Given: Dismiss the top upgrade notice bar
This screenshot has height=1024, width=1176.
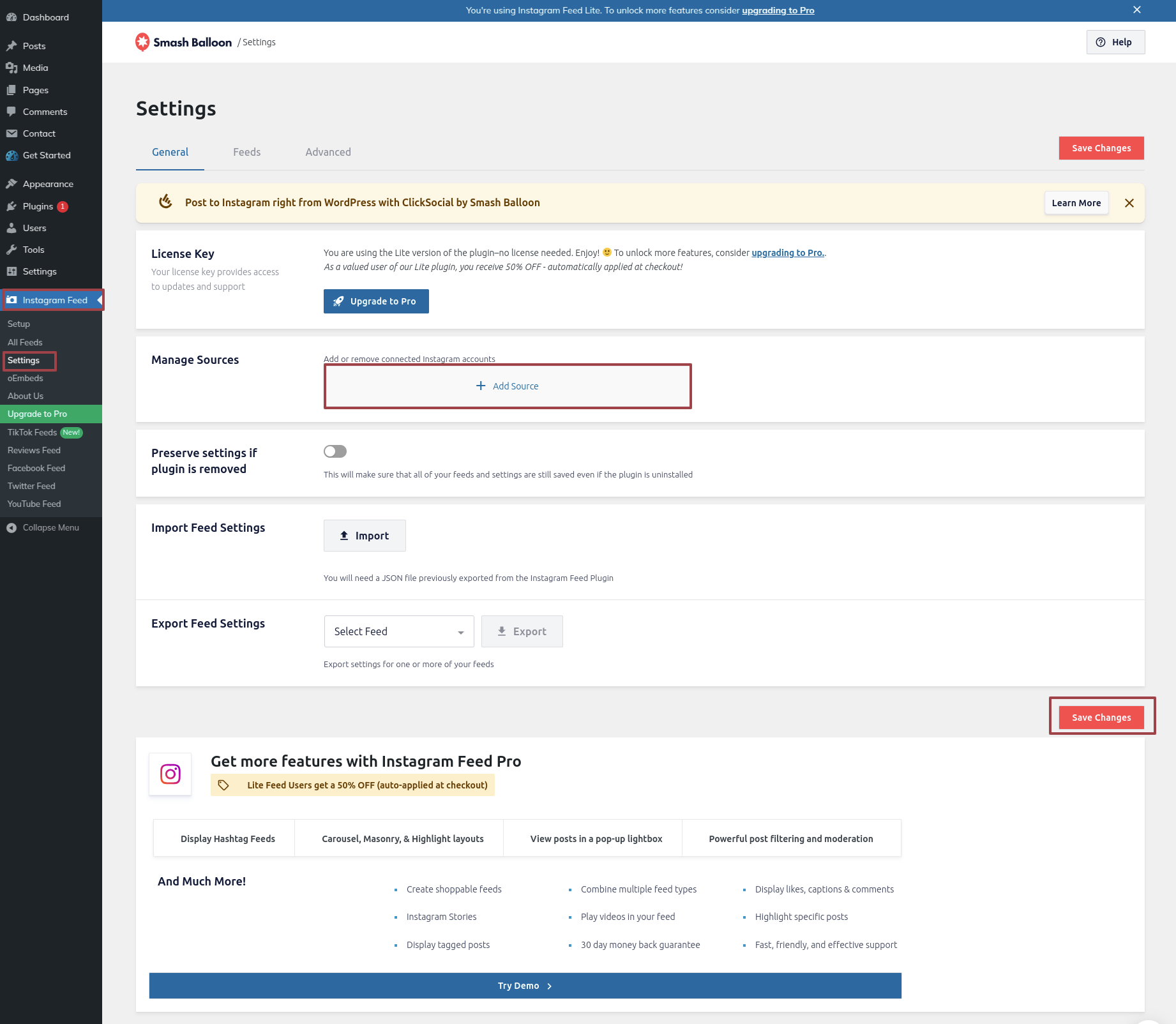Looking at the screenshot, I should coord(1137,10).
